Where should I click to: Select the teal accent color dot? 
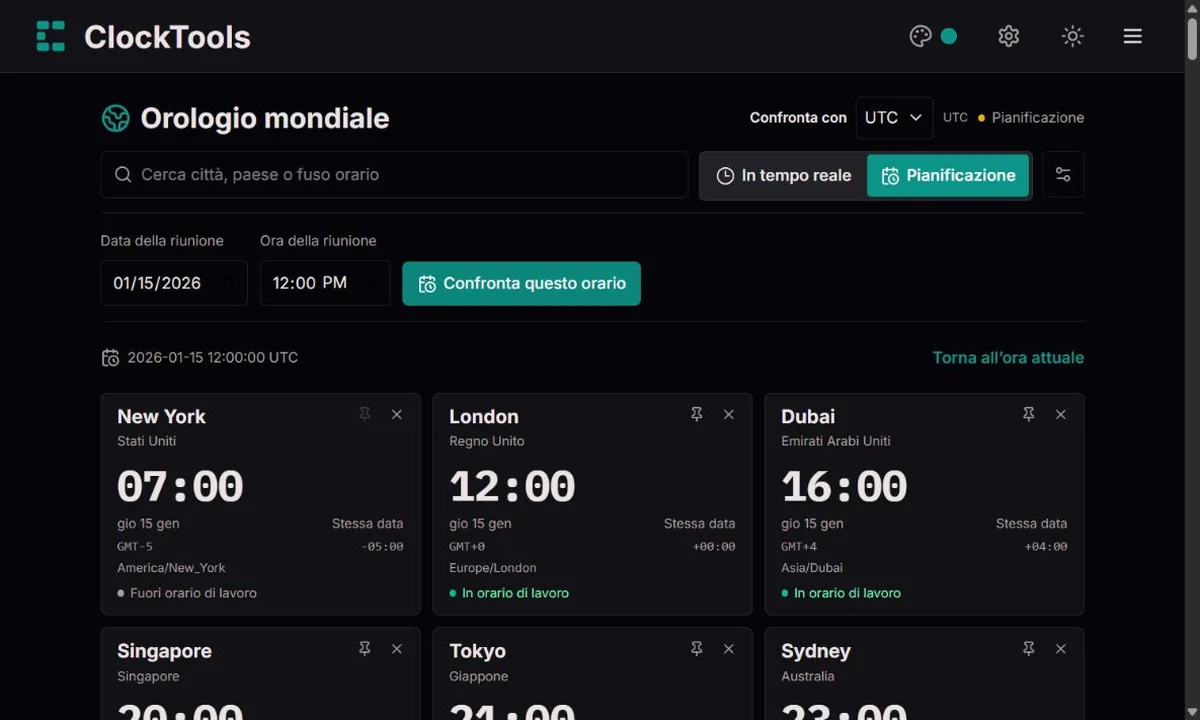pyautogui.click(x=949, y=36)
